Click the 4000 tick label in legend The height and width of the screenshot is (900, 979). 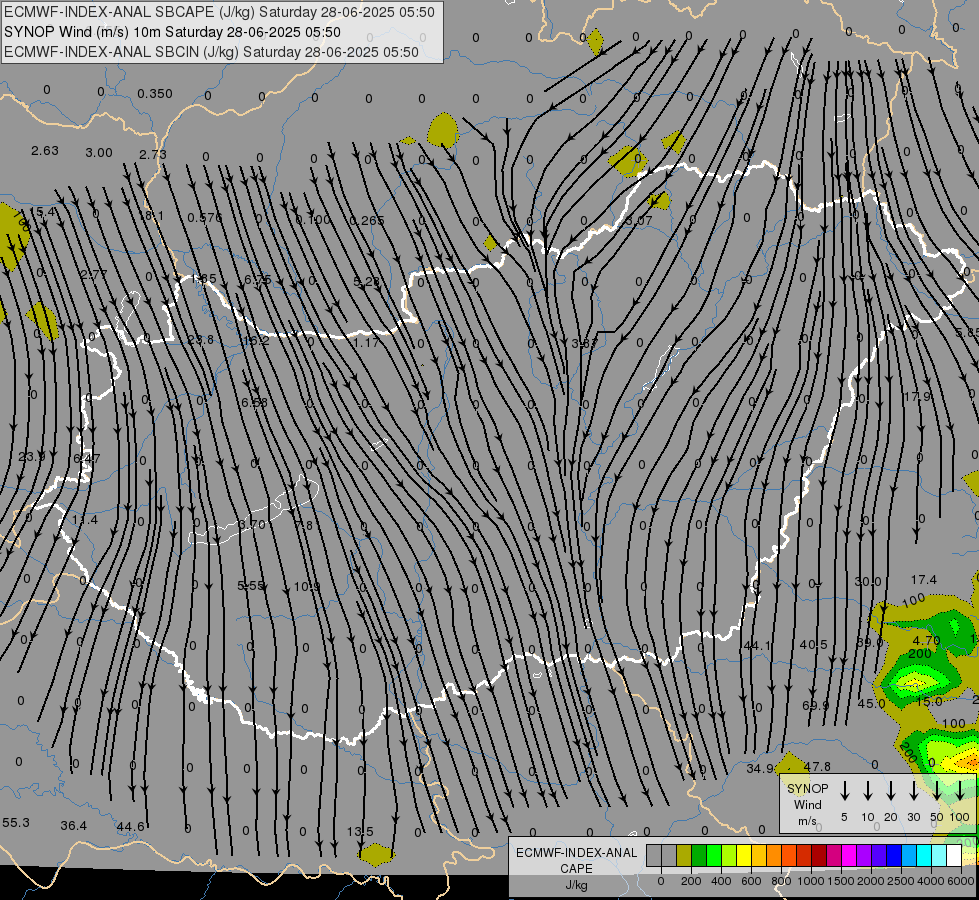(x=931, y=881)
